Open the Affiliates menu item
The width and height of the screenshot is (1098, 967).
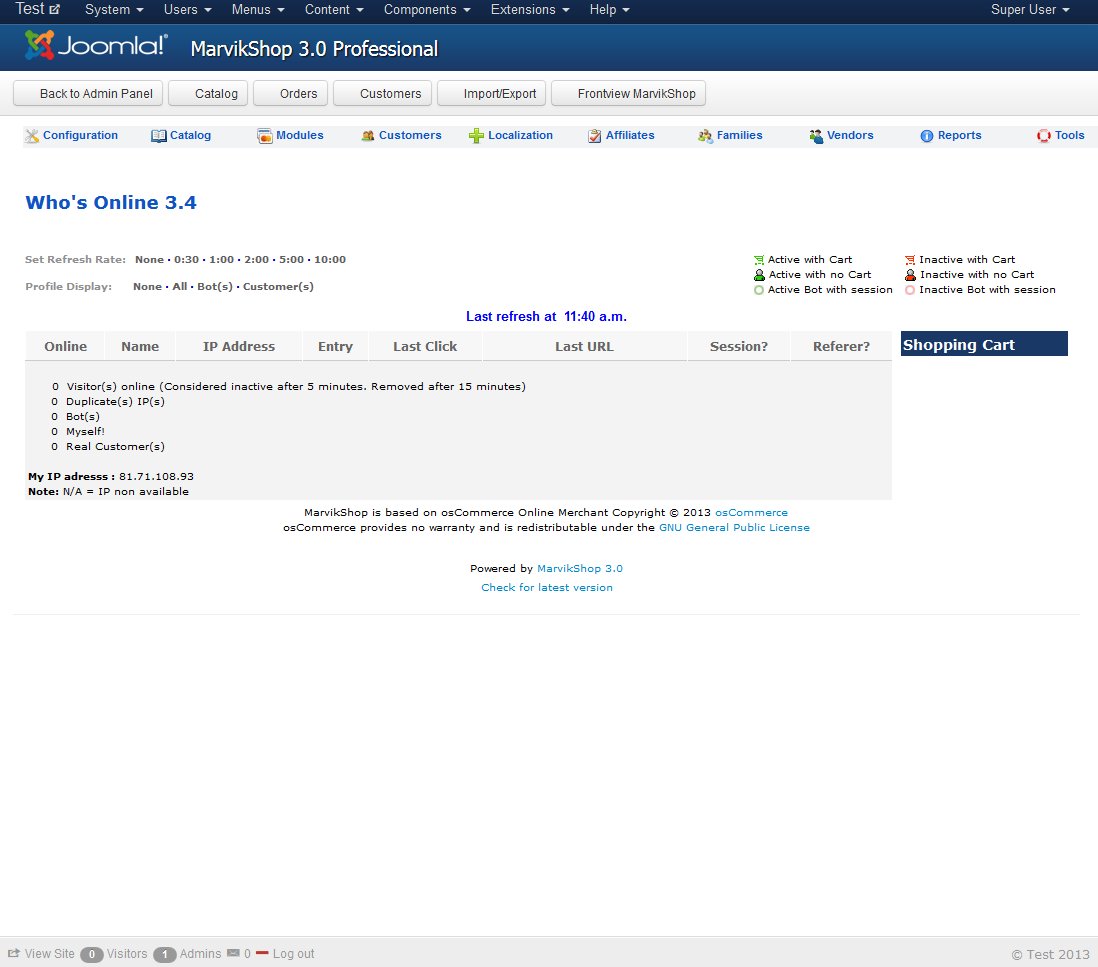(630, 135)
